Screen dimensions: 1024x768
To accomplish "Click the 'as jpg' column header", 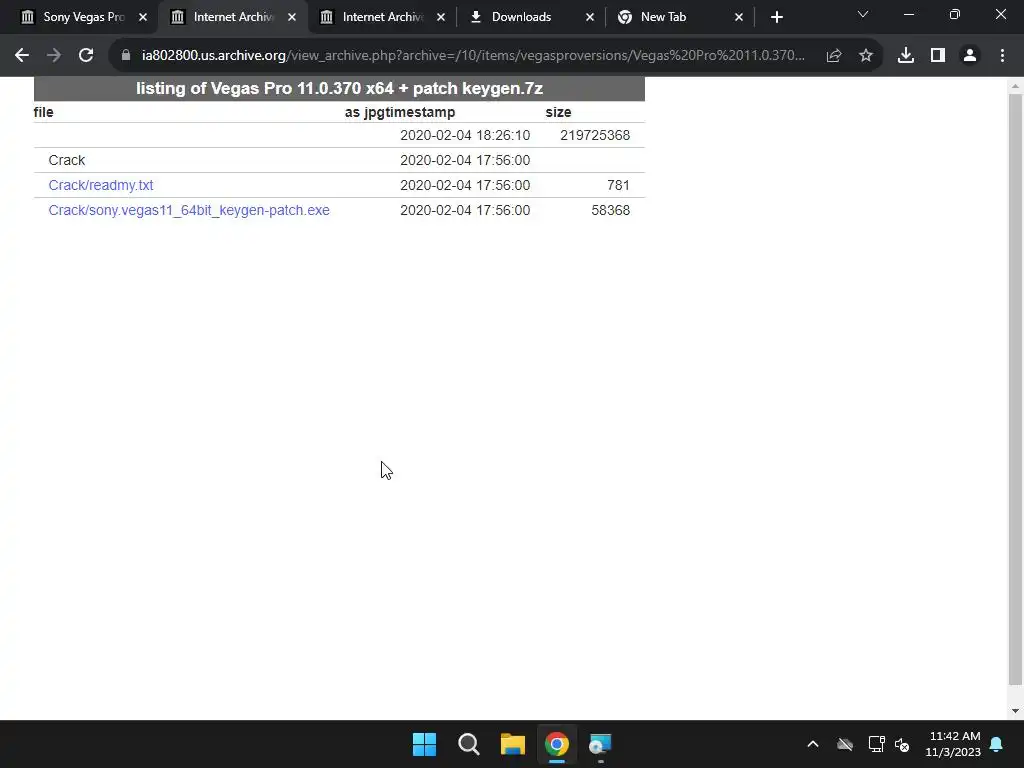I will pos(360,112).
